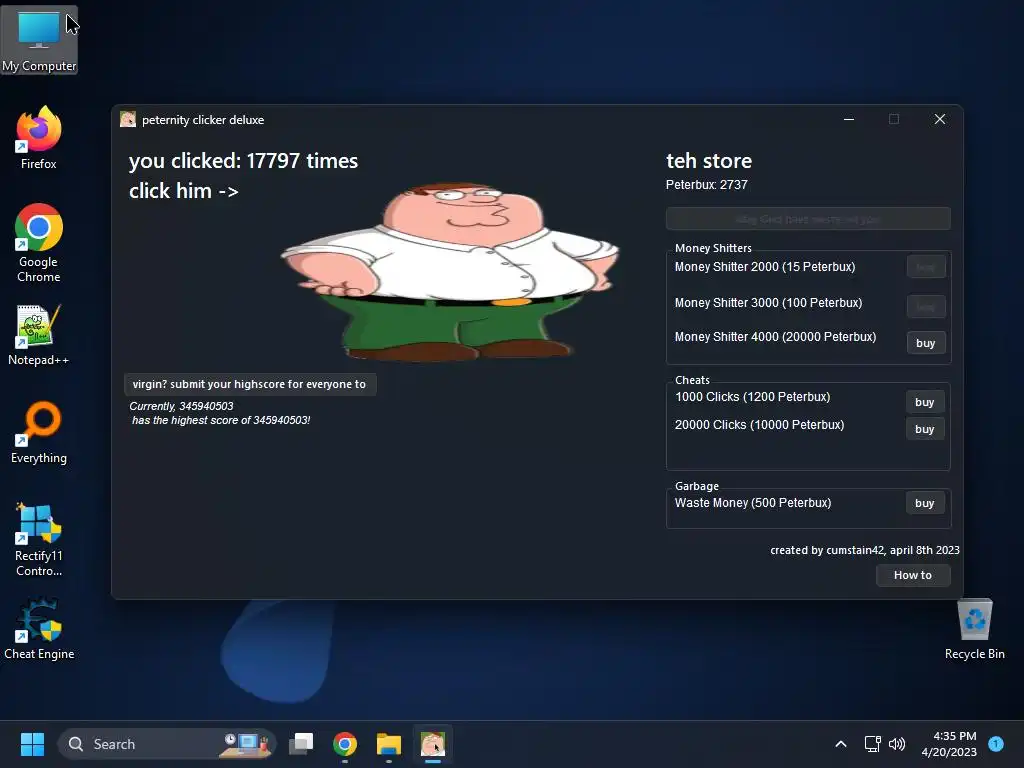Screen dimensions: 1024x768
Task: Close peternity clicker deluxe window
Action: click(940, 119)
